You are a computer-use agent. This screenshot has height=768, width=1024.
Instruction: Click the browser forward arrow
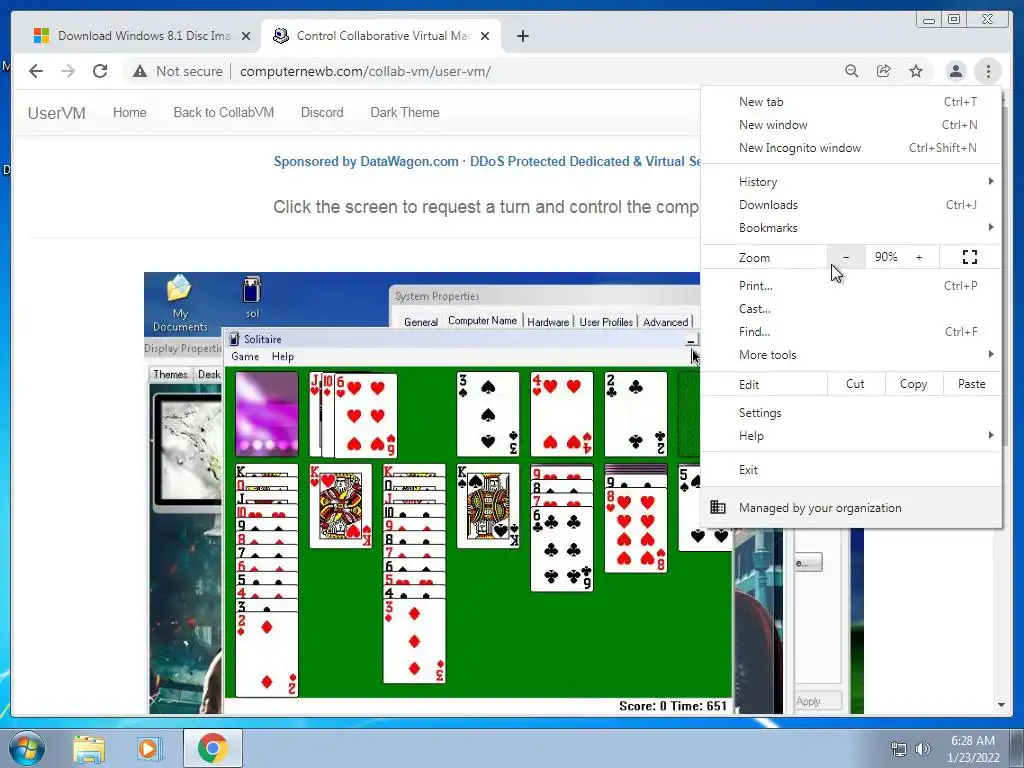pos(68,71)
